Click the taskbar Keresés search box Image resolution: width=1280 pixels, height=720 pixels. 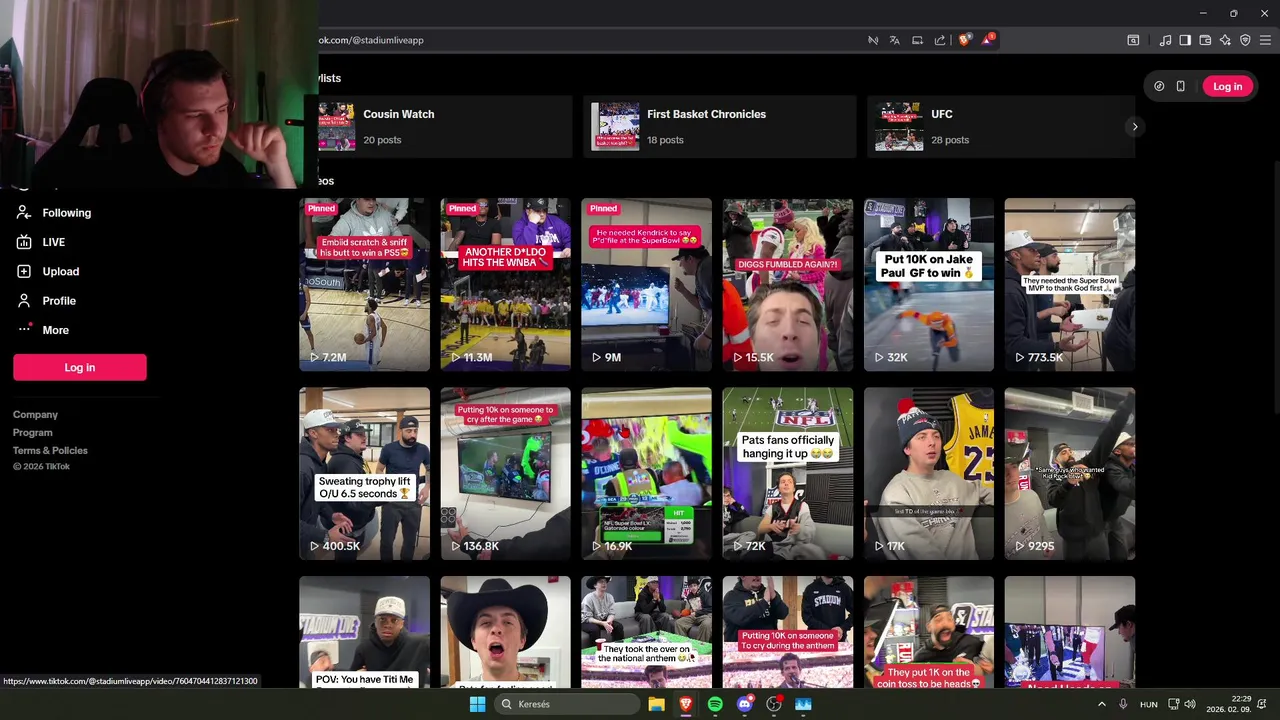[x=568, y=704]
